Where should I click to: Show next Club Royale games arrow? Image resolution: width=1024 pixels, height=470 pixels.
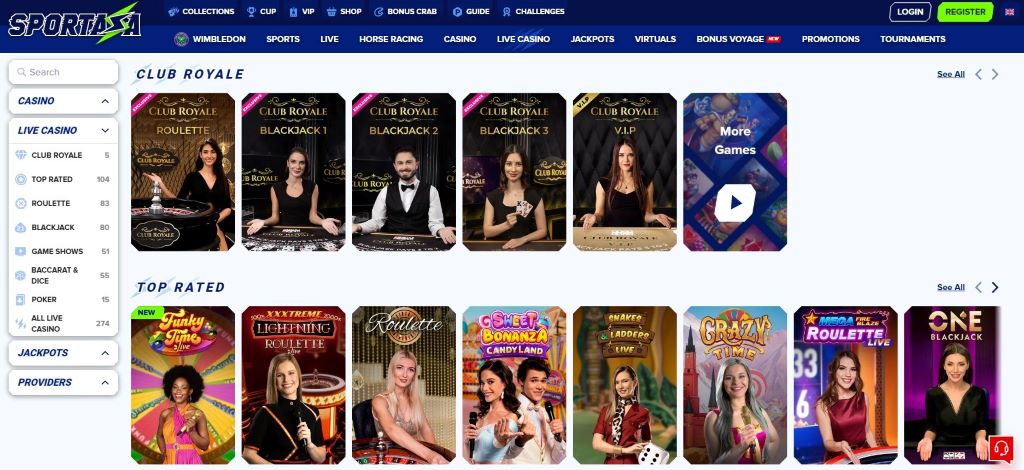click(995, 74)
